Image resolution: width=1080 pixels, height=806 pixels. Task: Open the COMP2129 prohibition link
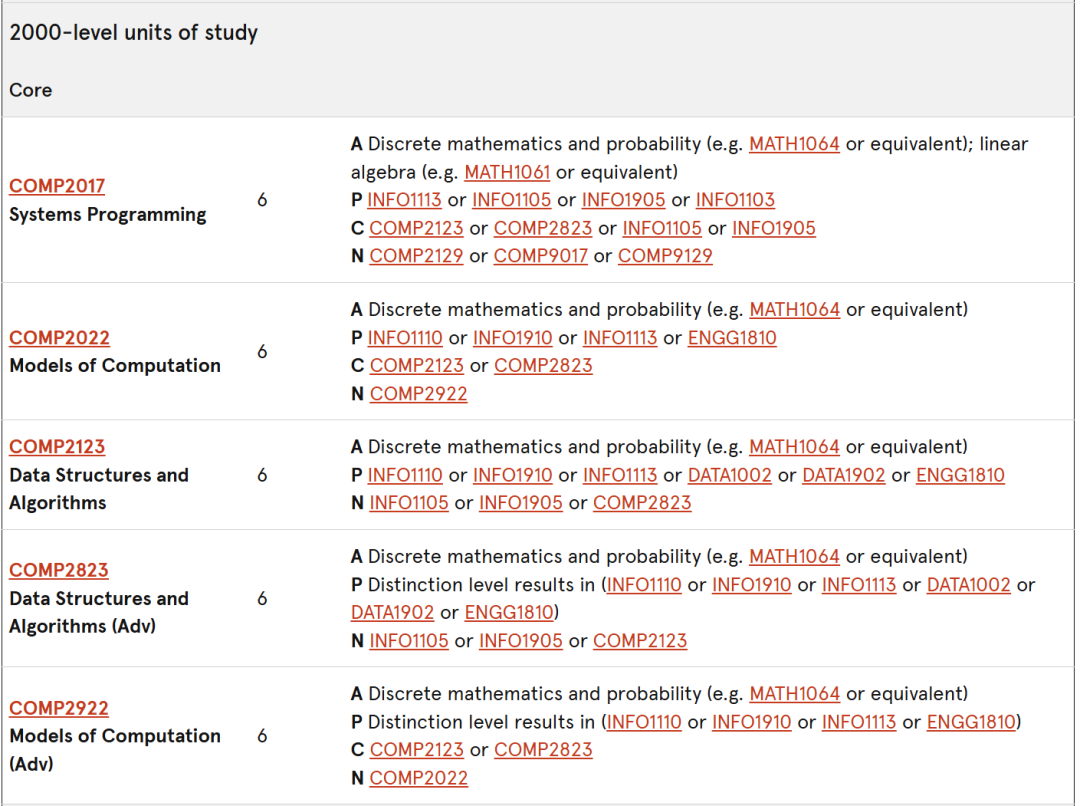coord(416,256)
